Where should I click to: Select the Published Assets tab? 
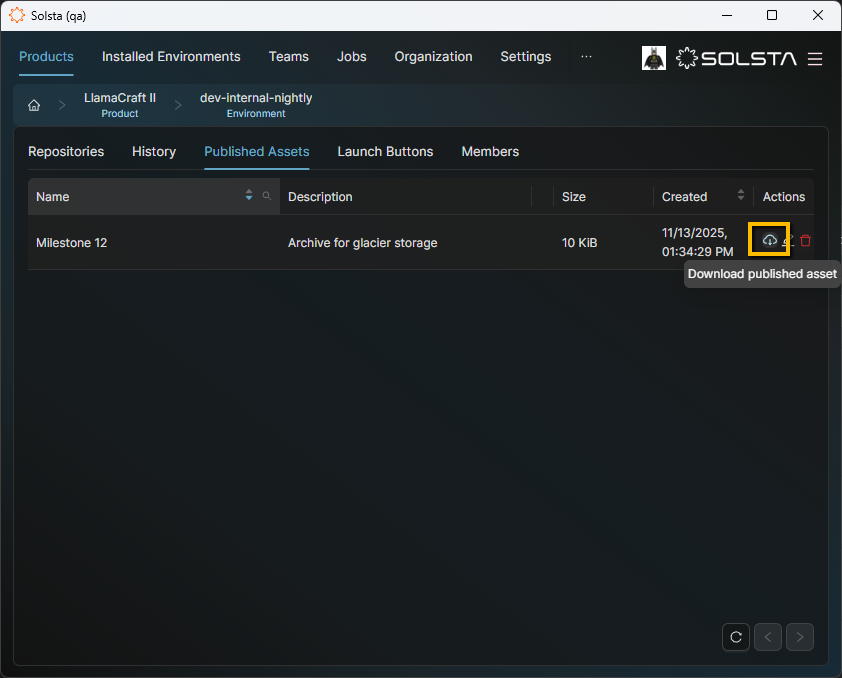click(x=257, y=151)
